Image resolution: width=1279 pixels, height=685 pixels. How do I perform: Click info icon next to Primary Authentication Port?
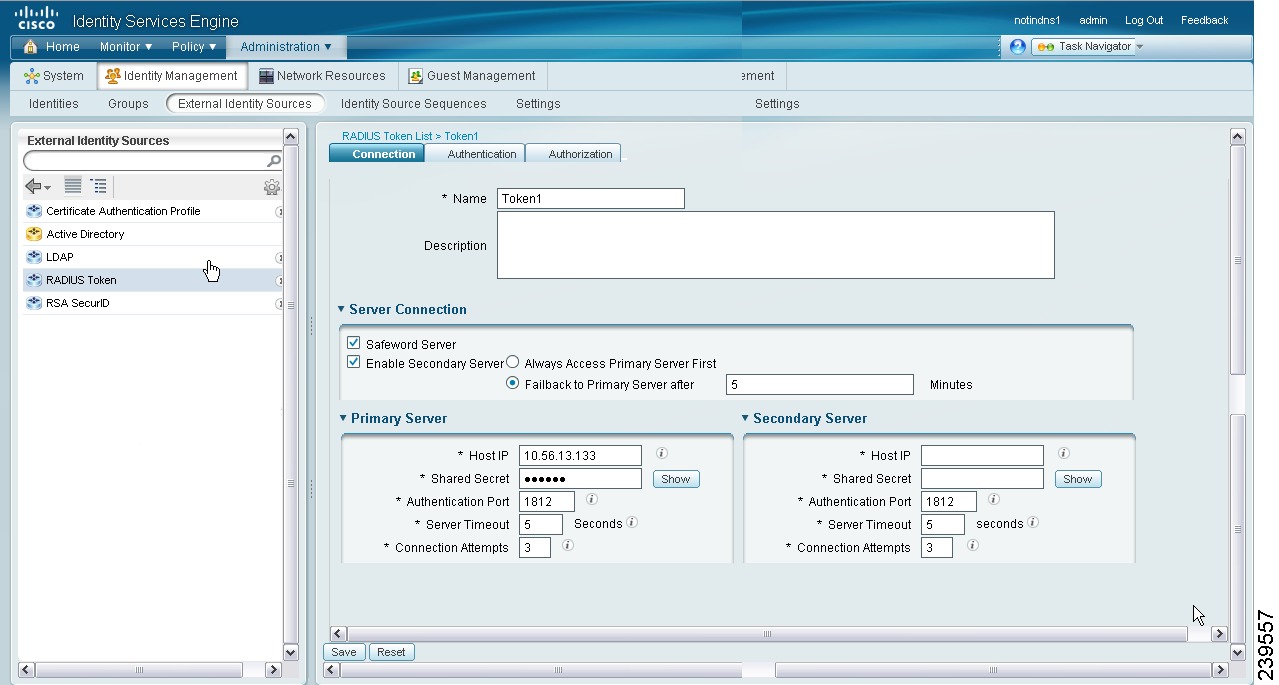591,499
